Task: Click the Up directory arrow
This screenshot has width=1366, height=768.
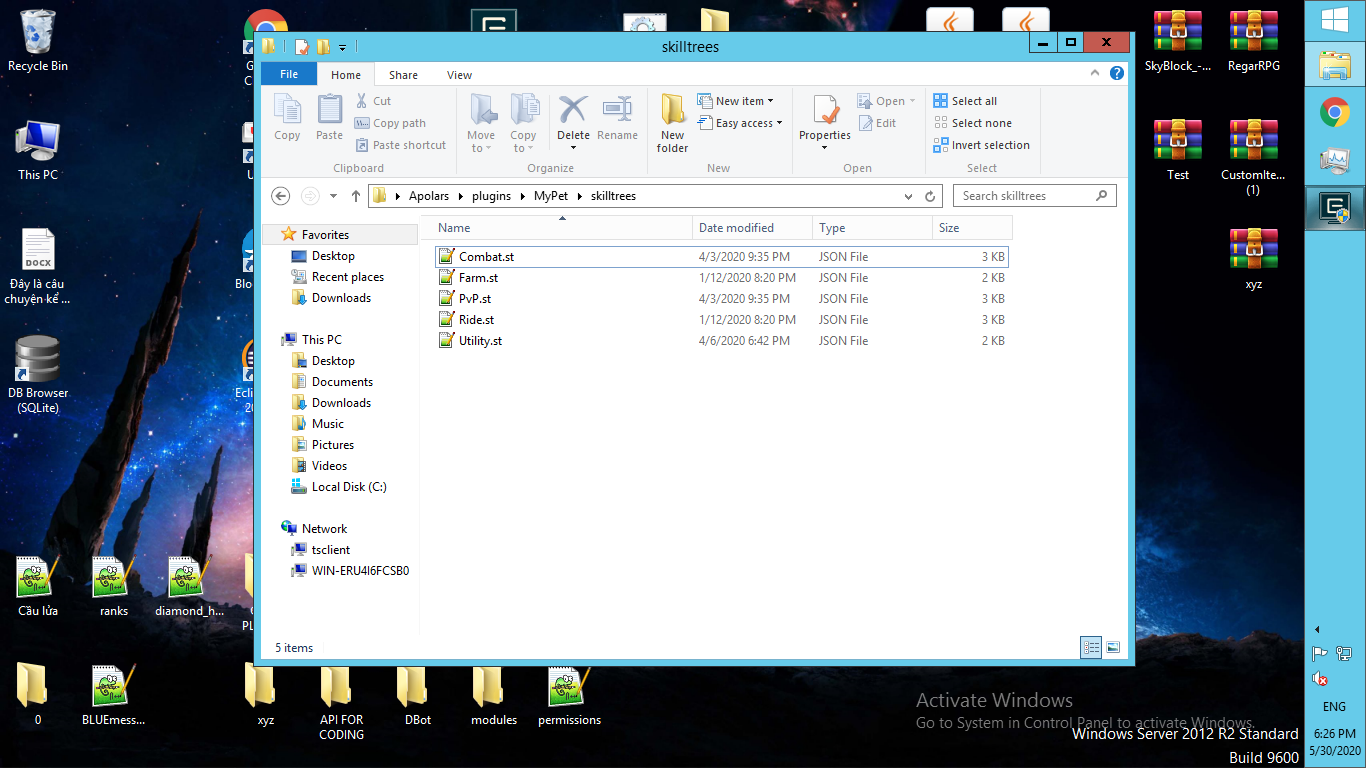Action: [x=355, y=196]
